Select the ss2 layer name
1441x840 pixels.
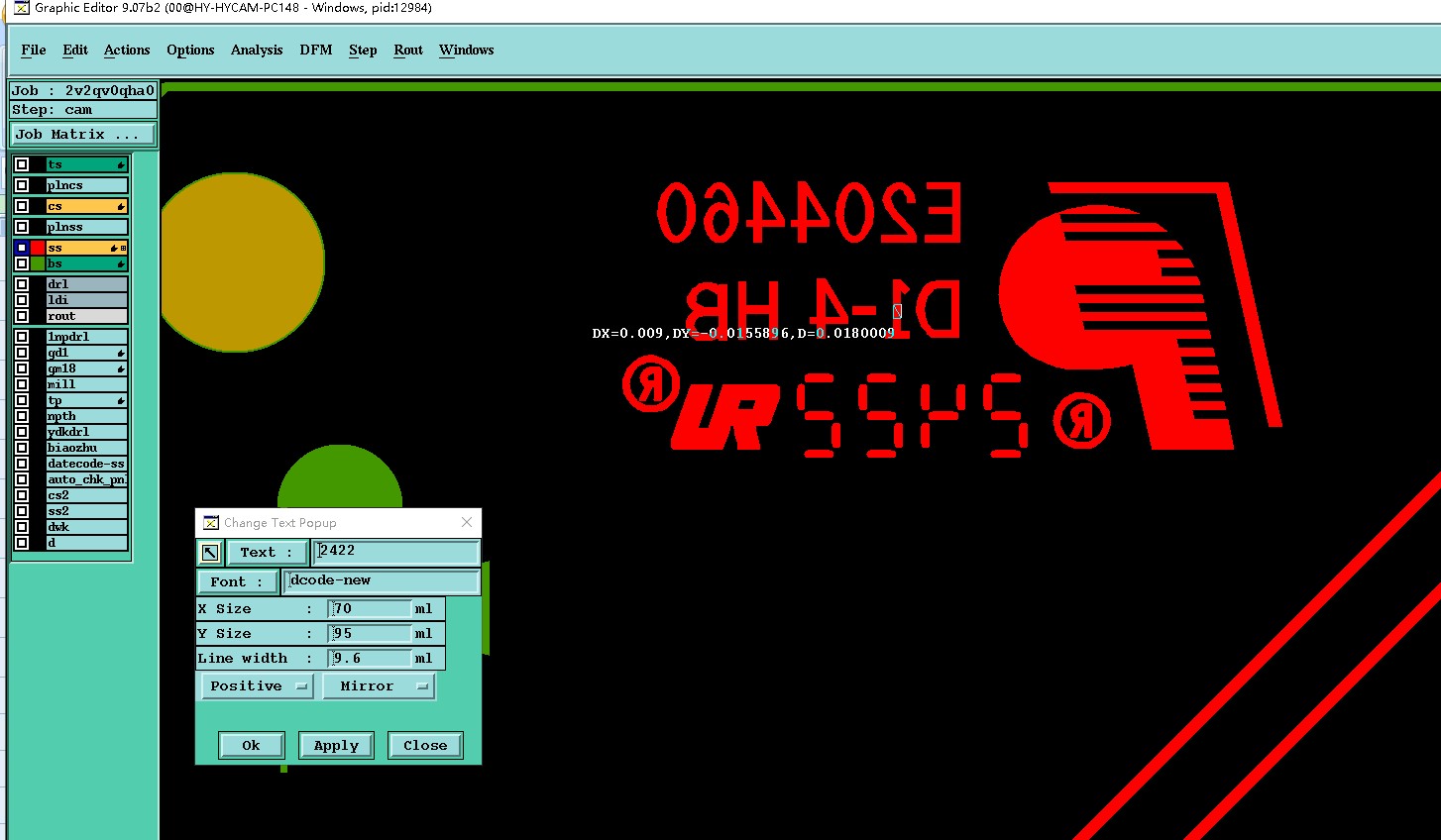coord(86,511)
